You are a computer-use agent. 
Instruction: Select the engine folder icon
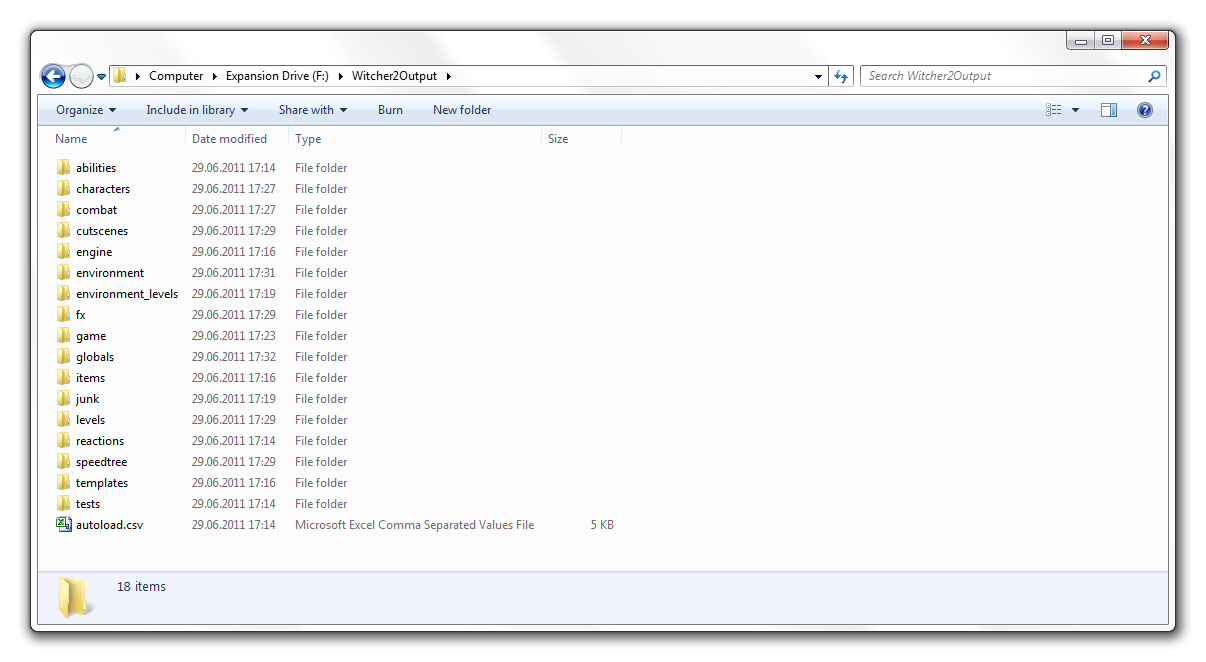(x=64, y=252)
